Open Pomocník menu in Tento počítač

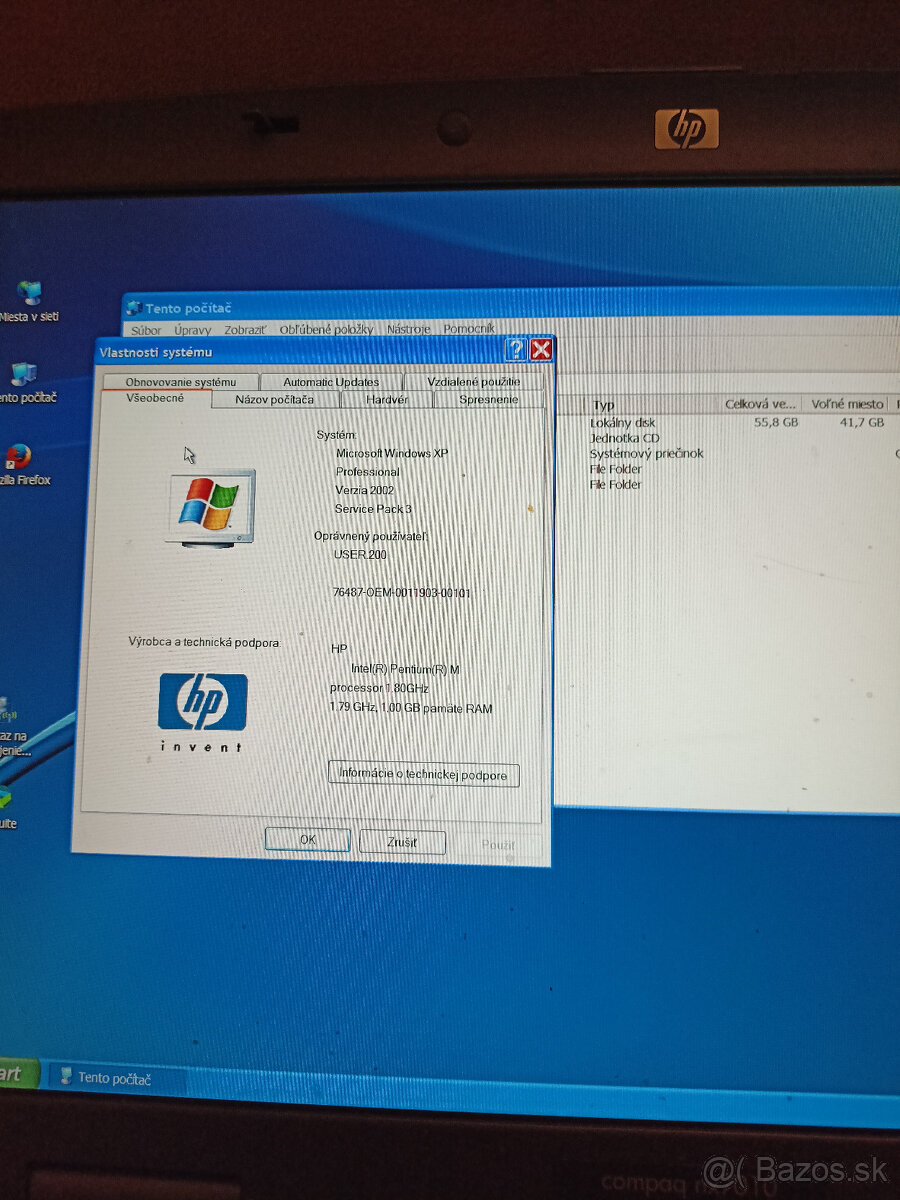click(x=469, y=328)
